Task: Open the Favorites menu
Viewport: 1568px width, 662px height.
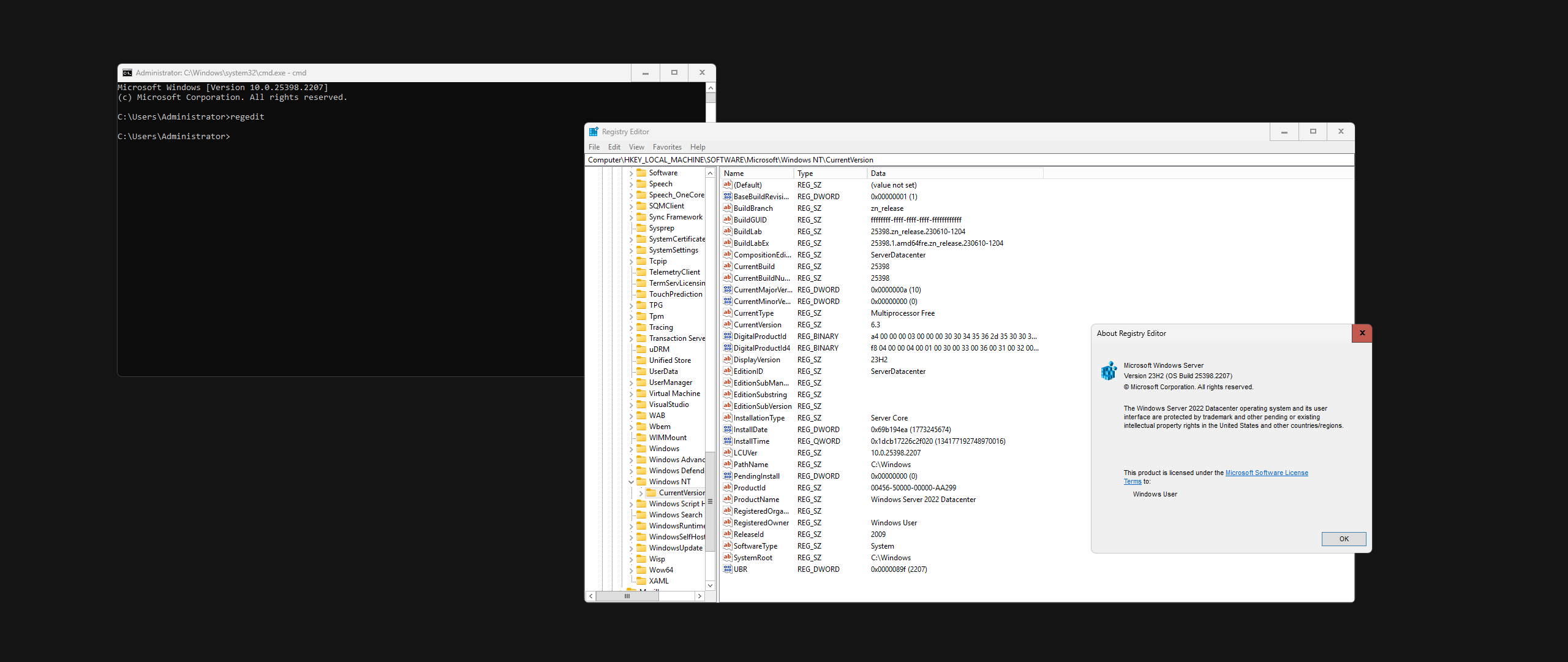Action: click(x=666, y=147)
